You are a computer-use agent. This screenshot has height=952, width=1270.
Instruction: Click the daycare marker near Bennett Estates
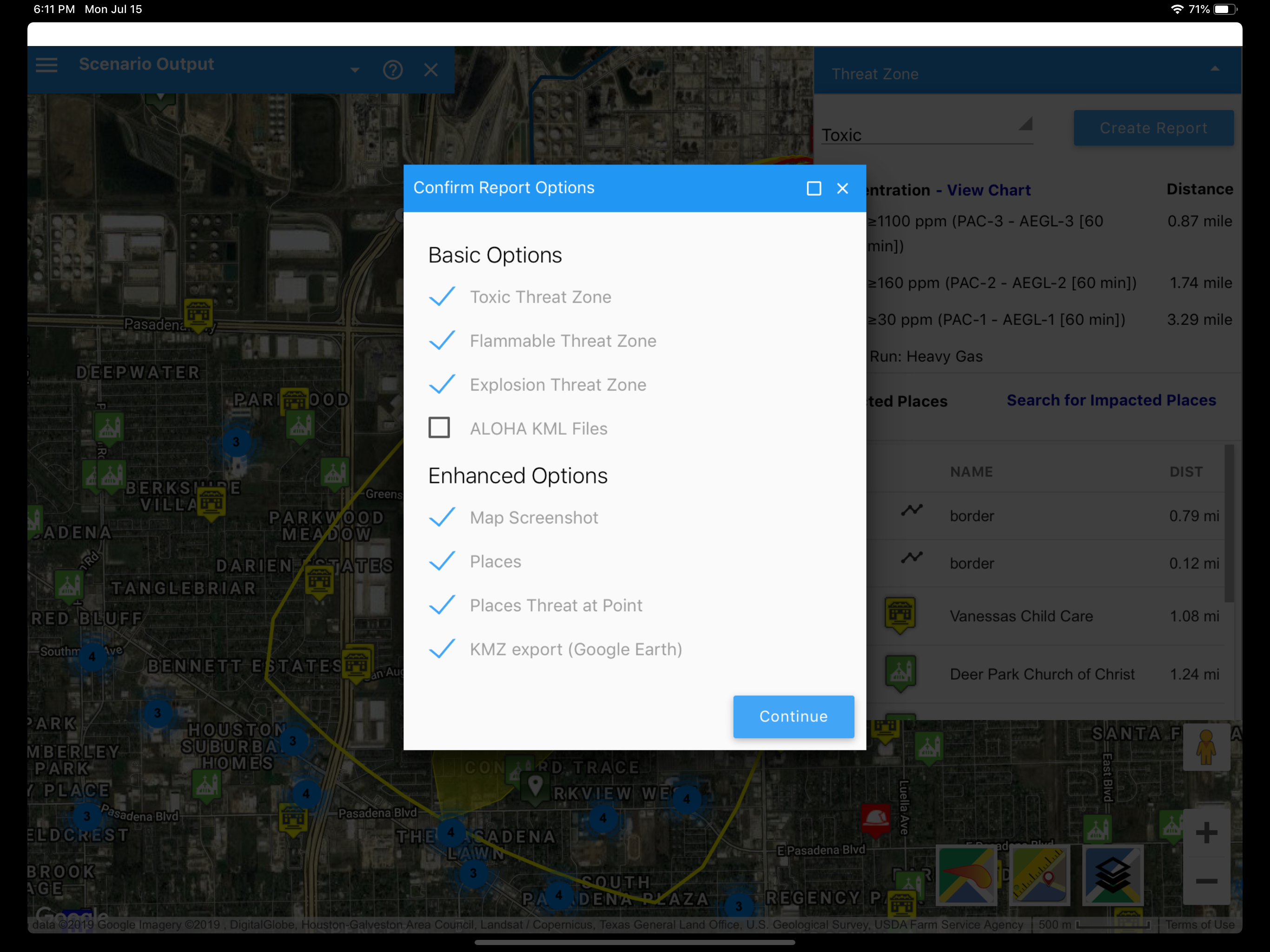click(357, 665)
